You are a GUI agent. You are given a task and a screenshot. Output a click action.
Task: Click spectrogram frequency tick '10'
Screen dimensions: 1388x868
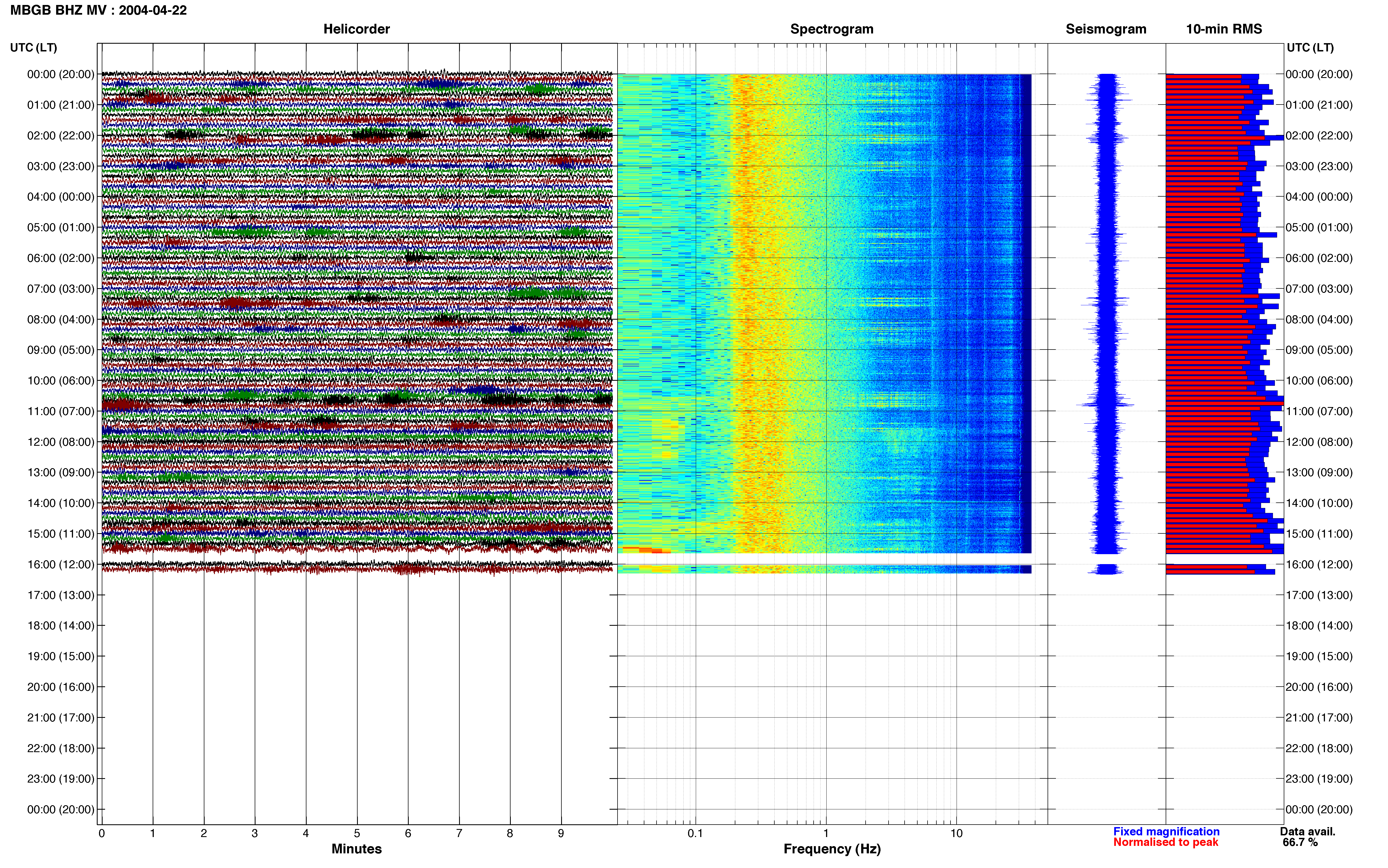pos(956,833)
